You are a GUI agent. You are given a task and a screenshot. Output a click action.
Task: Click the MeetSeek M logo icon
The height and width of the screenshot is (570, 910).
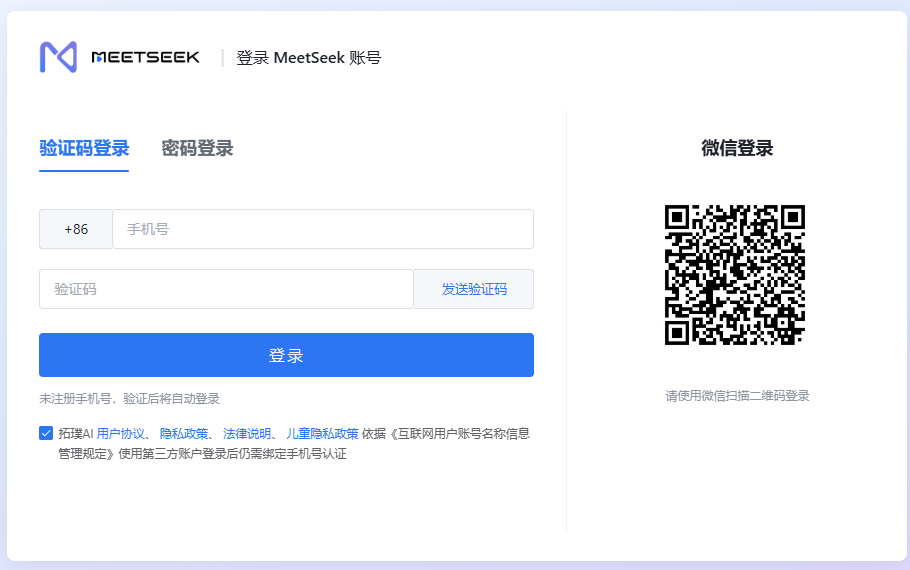pos(58,57)
